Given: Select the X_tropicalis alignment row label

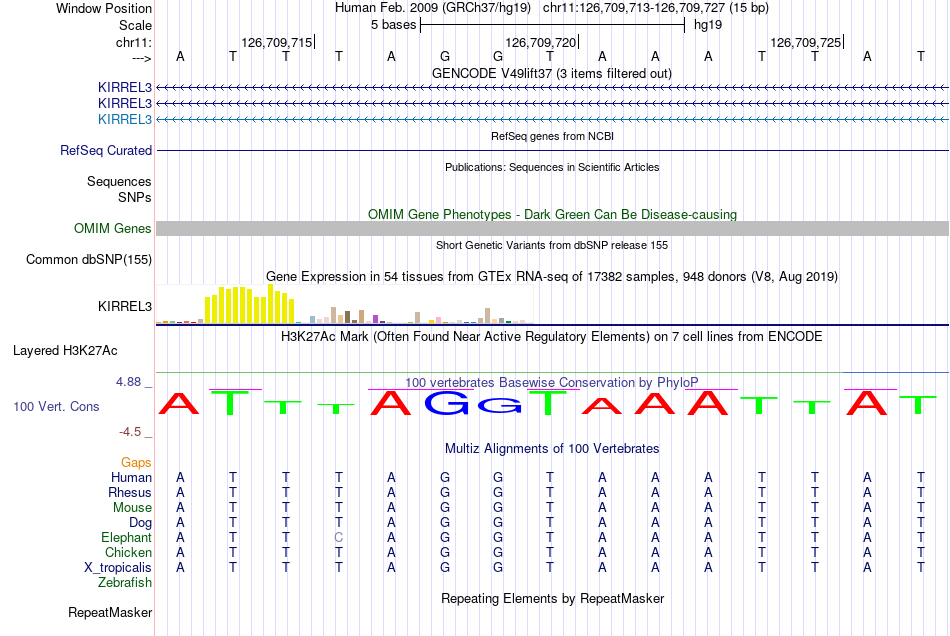Looking at the screenshot, I should pyautogui.click(x=118, y=568).
